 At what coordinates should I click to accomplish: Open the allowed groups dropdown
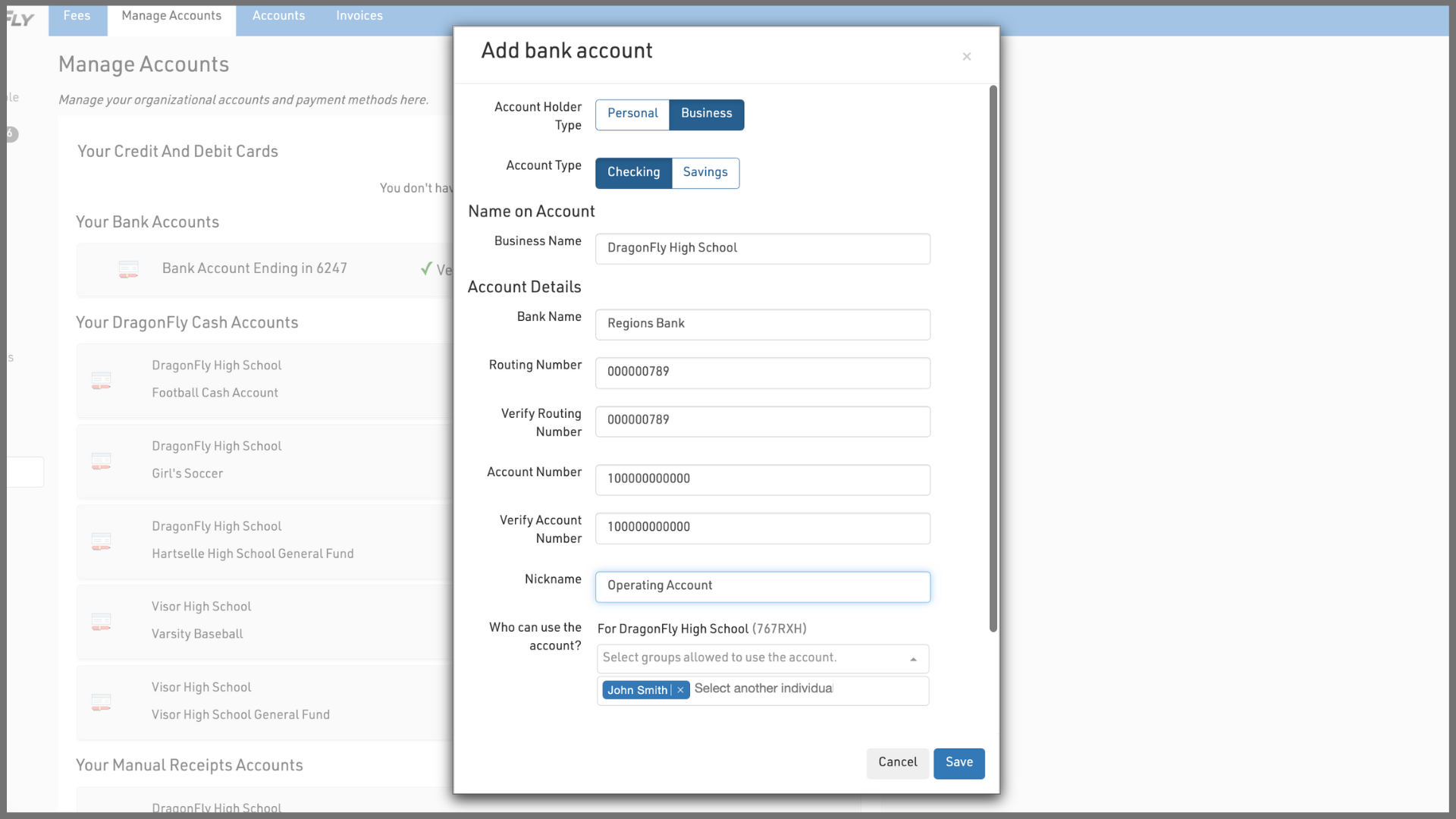[x=762, y=658]
